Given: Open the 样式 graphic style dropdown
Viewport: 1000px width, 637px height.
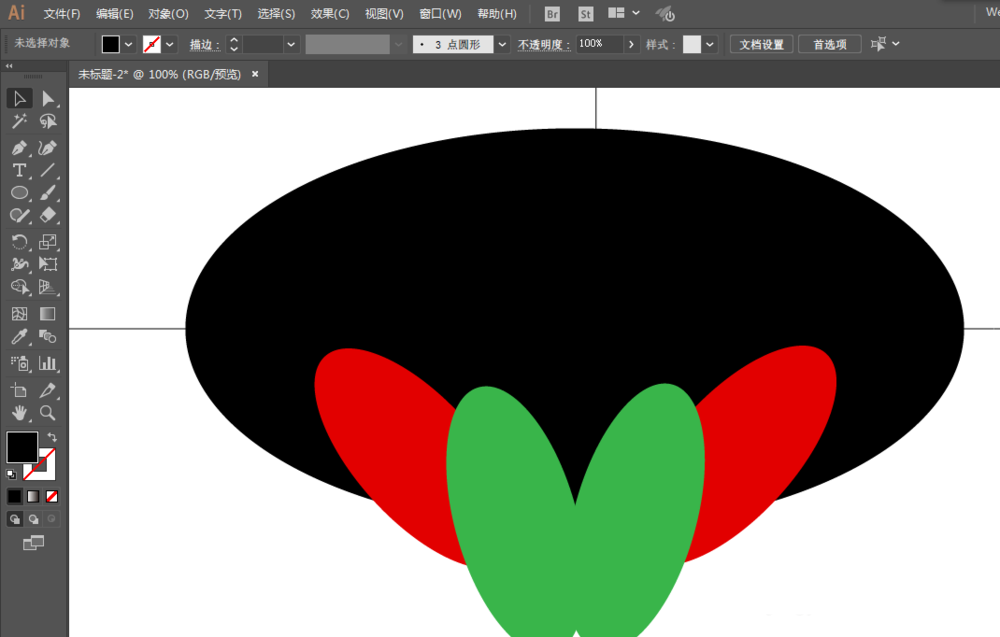Looking at the screenshot, I should click(x=710, y=44).
